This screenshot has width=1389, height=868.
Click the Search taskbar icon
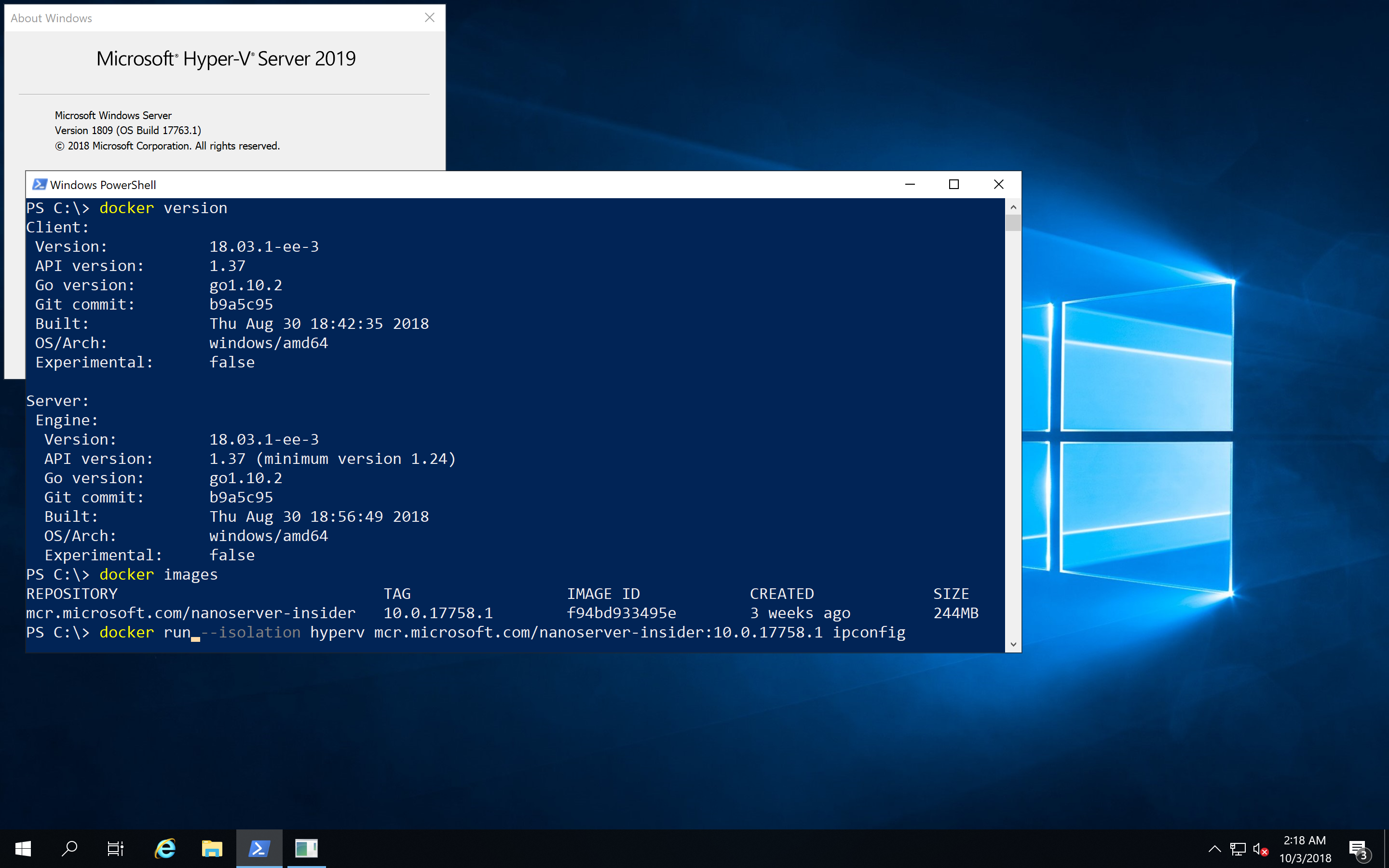[68, 848]
